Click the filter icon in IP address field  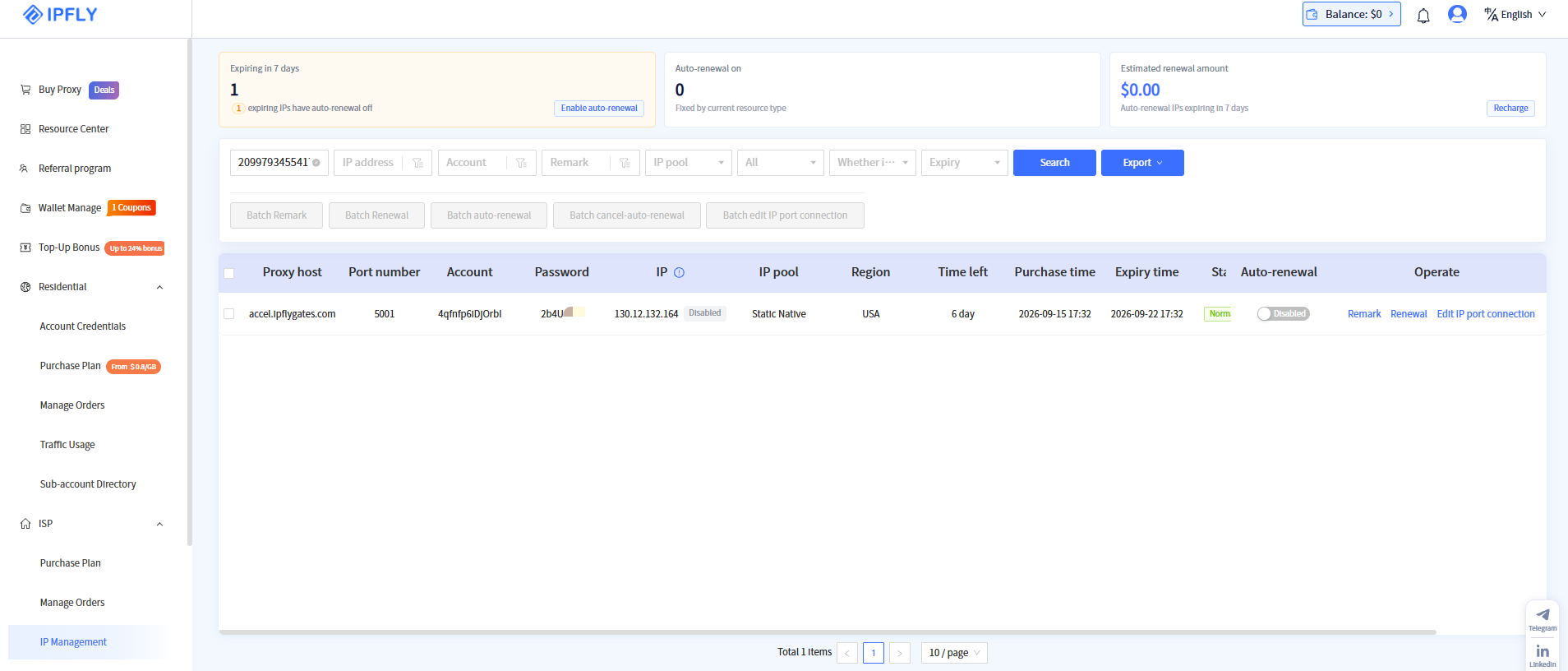417,163
